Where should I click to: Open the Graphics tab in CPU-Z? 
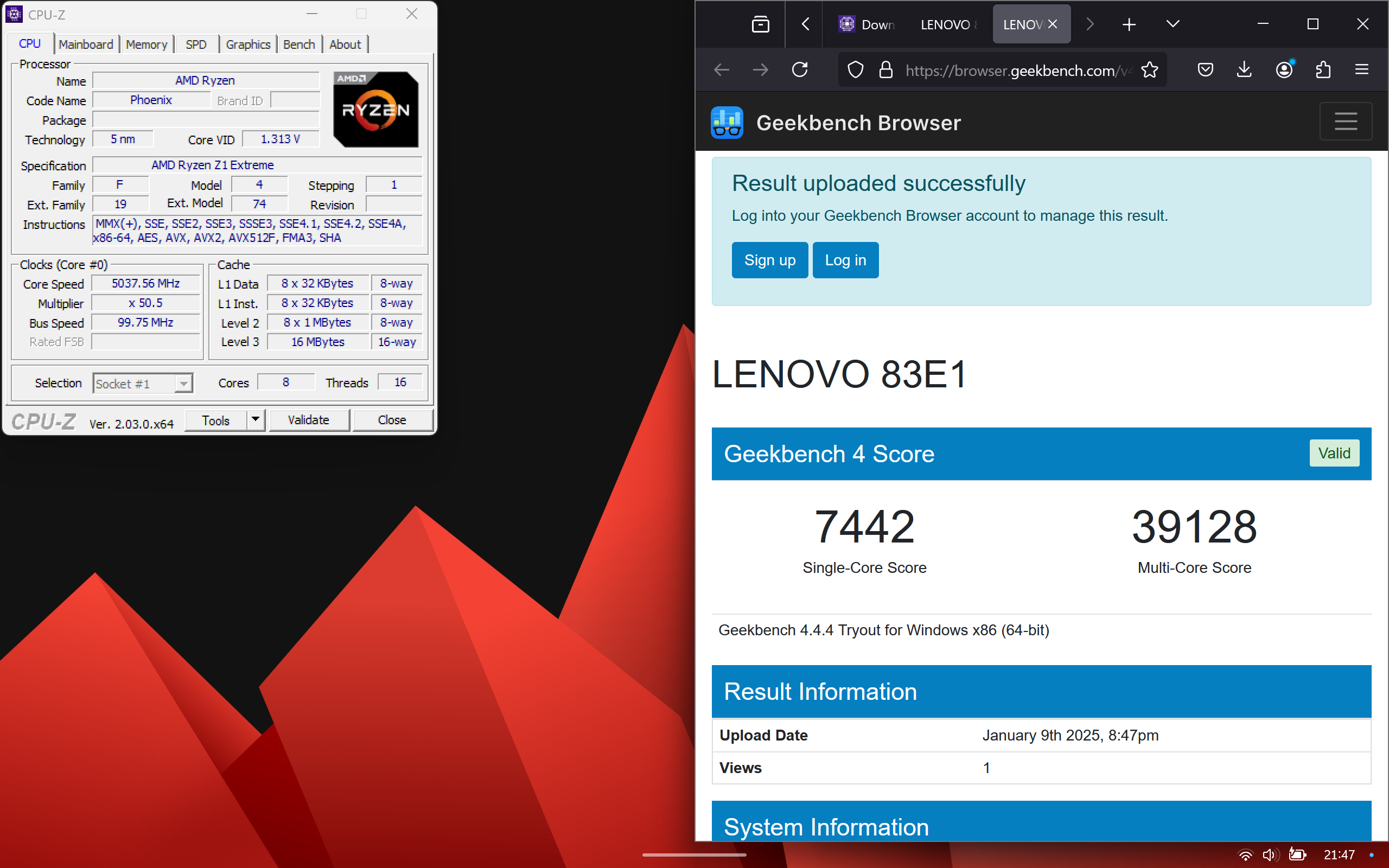click(248, 44)
